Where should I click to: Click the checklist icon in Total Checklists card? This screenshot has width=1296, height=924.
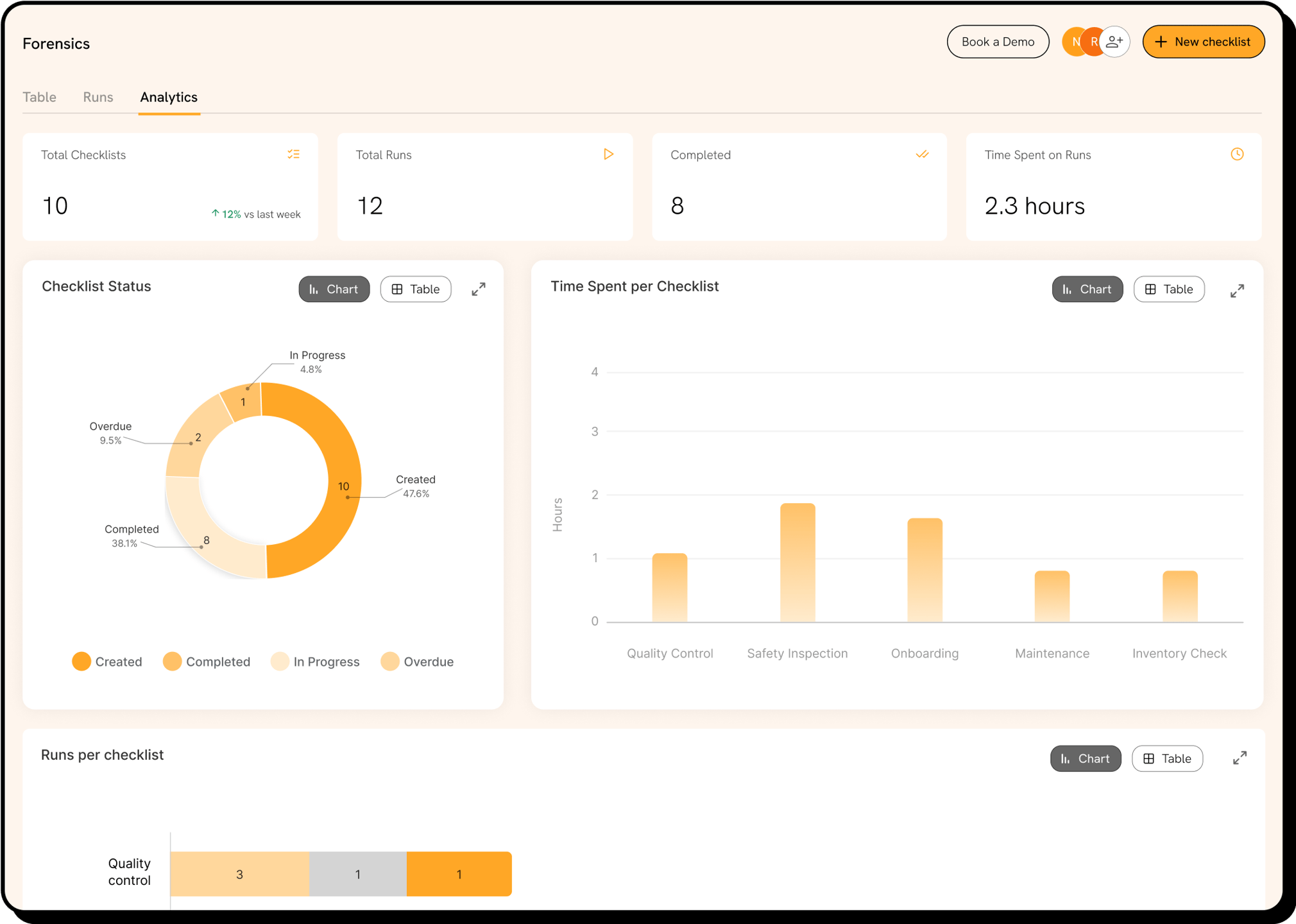(x=293, y=155)
